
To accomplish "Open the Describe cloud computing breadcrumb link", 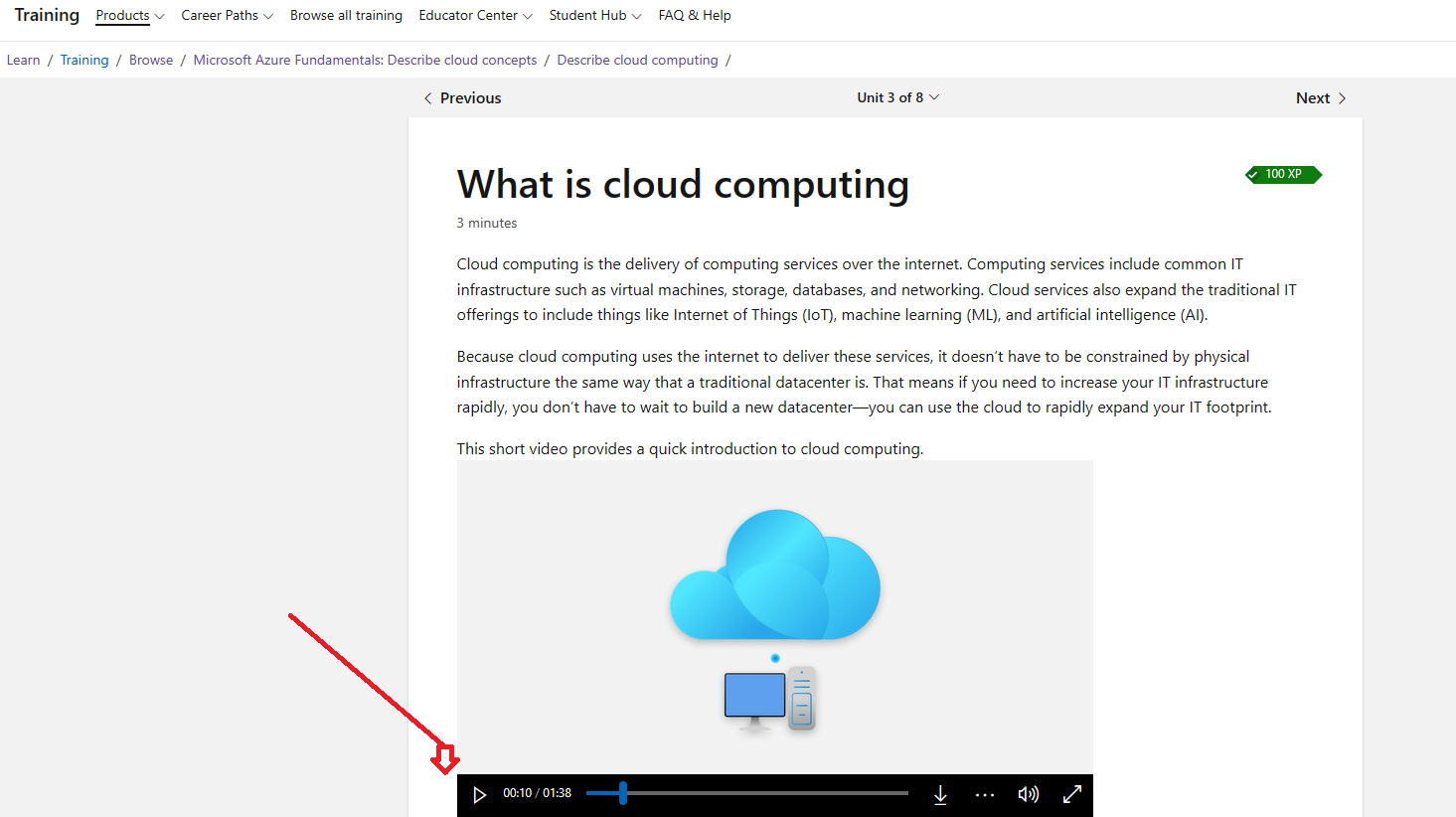I will click(x=637, y=61).
